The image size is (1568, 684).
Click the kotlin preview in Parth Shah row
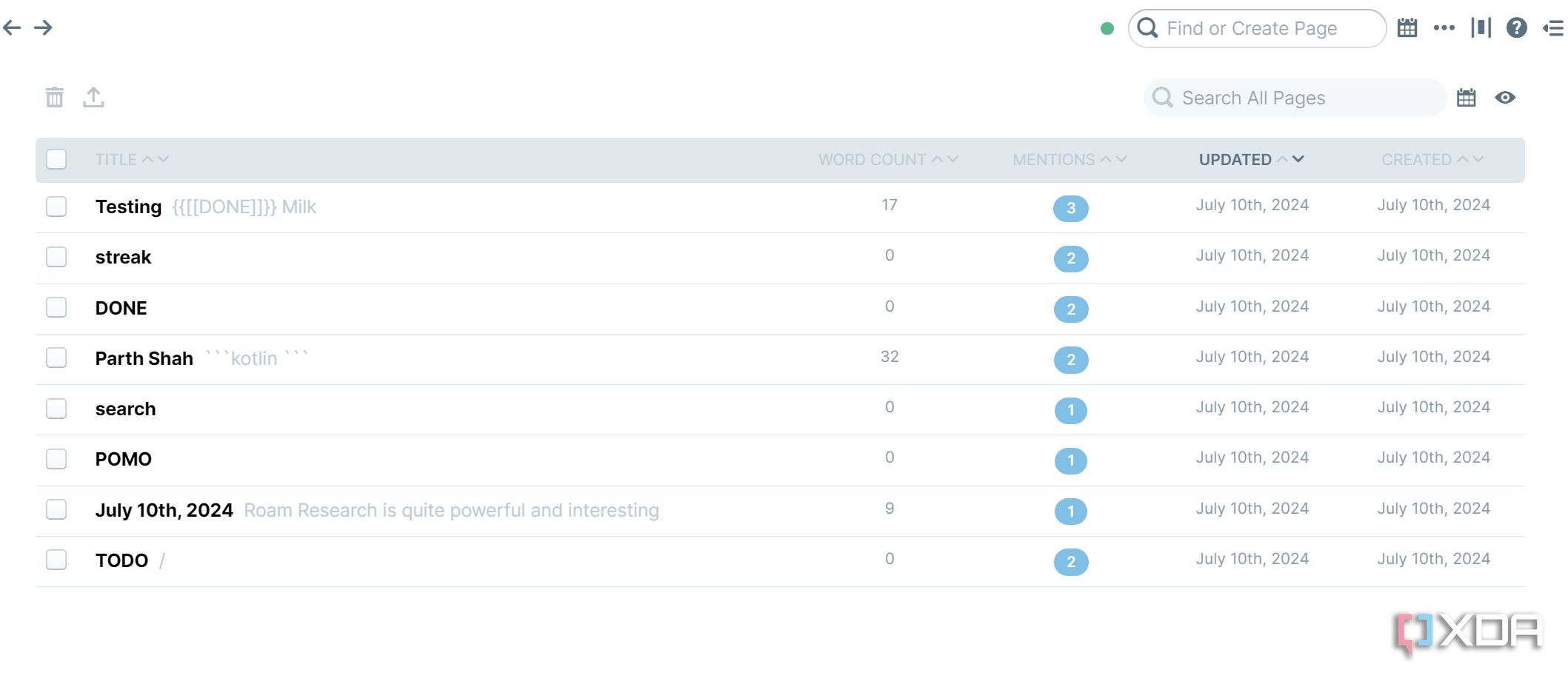[256, 358]
